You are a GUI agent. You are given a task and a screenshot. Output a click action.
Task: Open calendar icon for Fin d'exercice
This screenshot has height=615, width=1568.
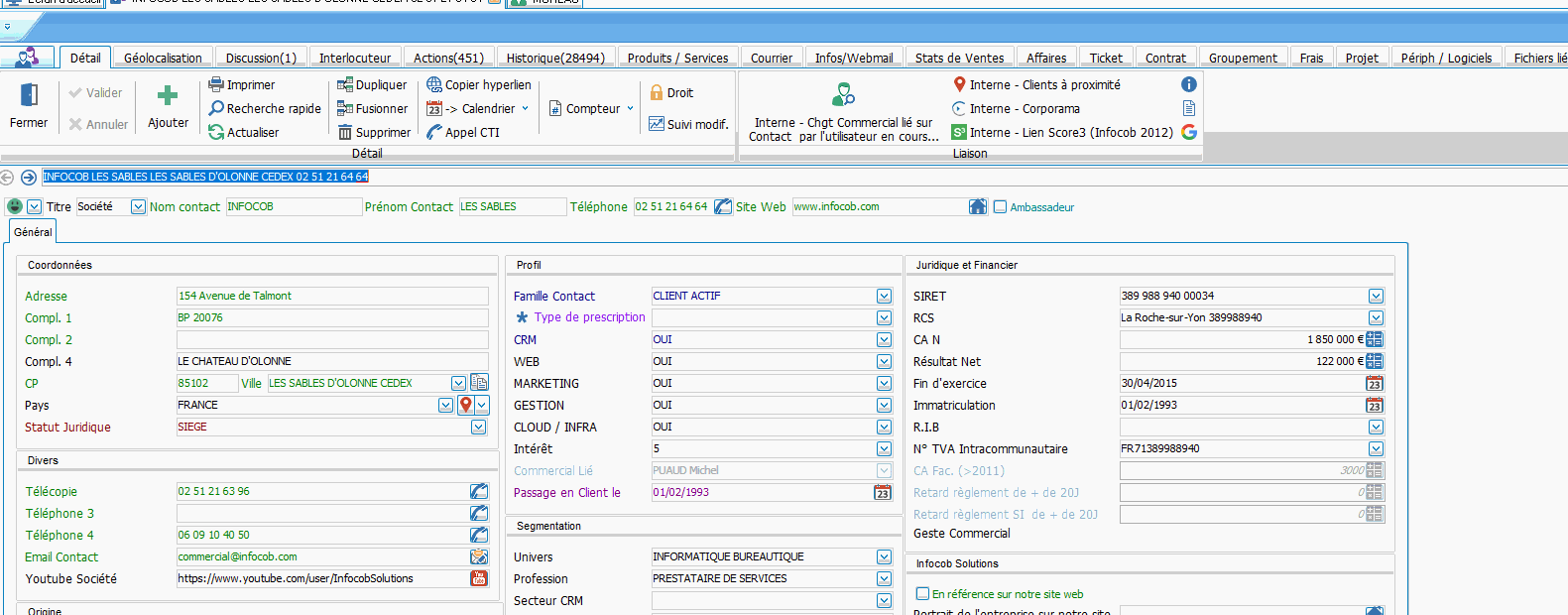point(1374,384)
